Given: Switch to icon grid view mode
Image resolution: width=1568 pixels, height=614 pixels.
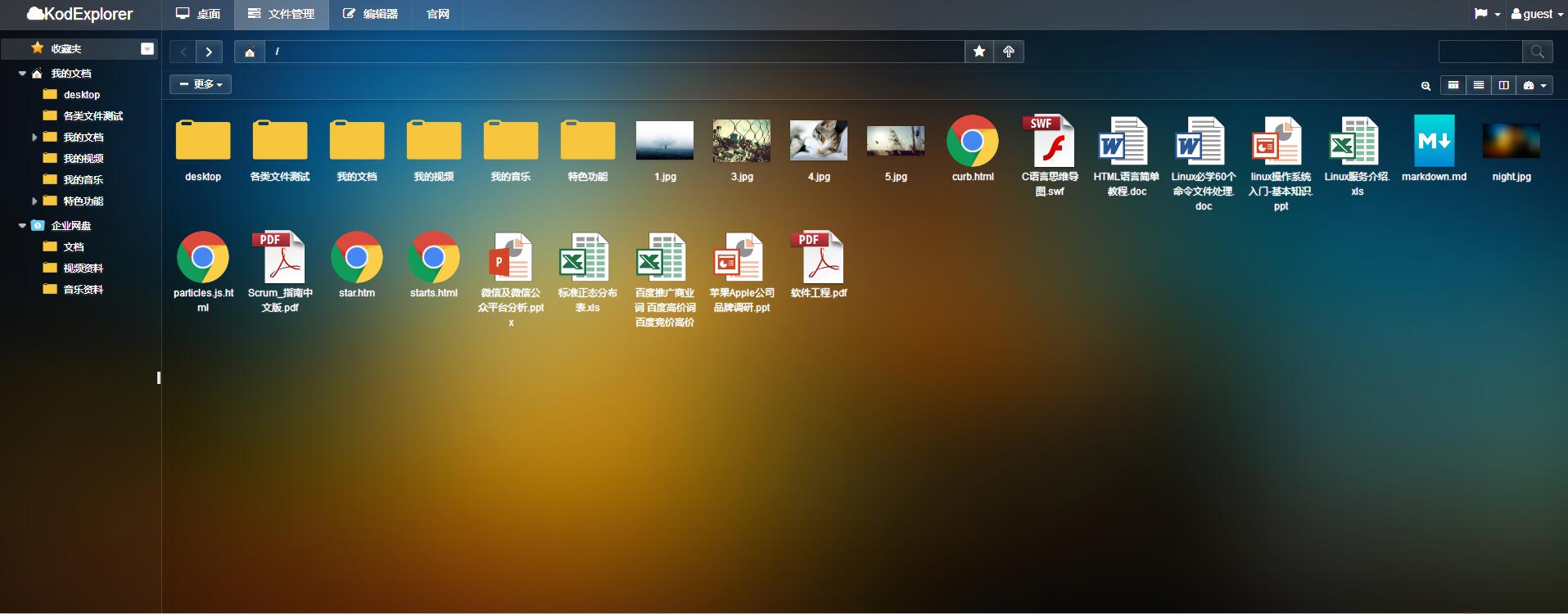Looking at the screenshot, I should [1453, 85].
